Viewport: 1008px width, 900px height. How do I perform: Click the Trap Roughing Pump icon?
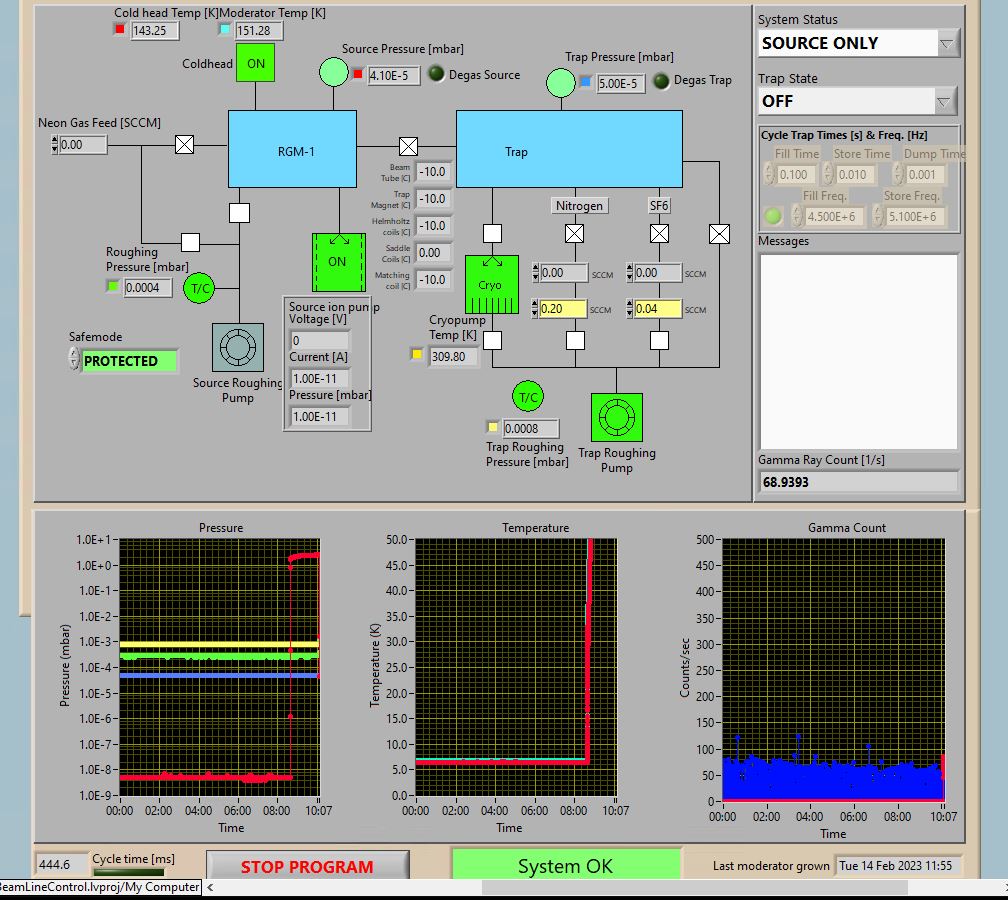click(616, 418)
